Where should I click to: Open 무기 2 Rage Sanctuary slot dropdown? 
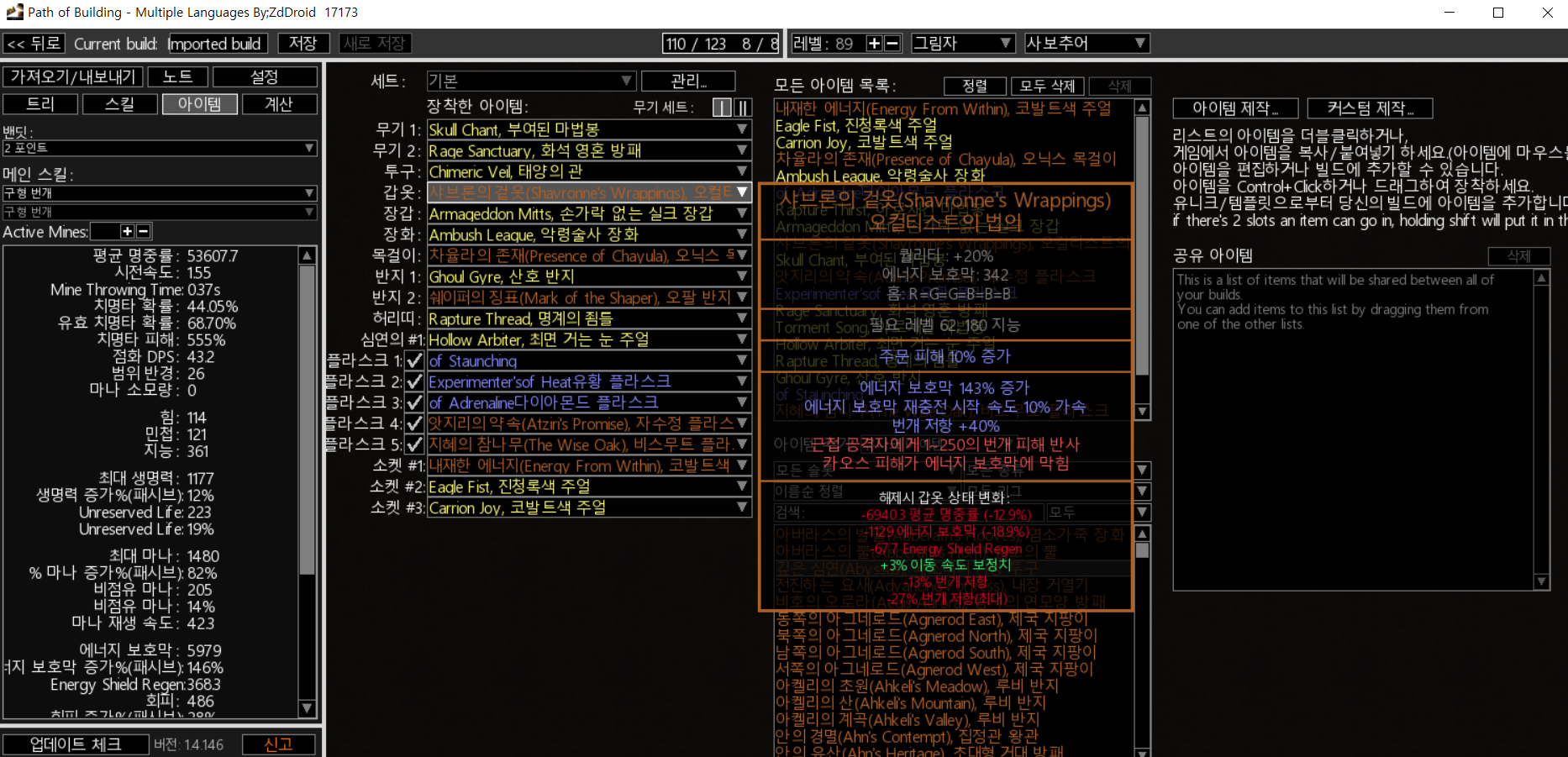589,150
